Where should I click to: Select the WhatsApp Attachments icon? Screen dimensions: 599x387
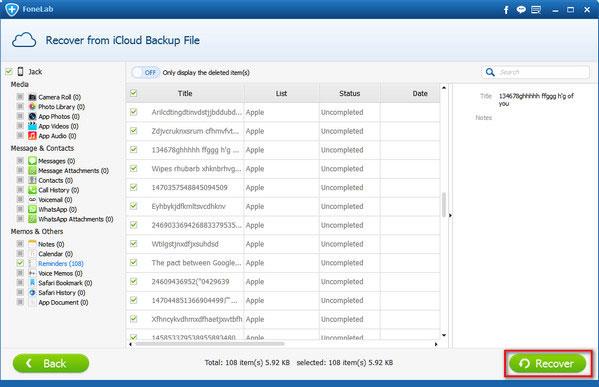point(32,219)
